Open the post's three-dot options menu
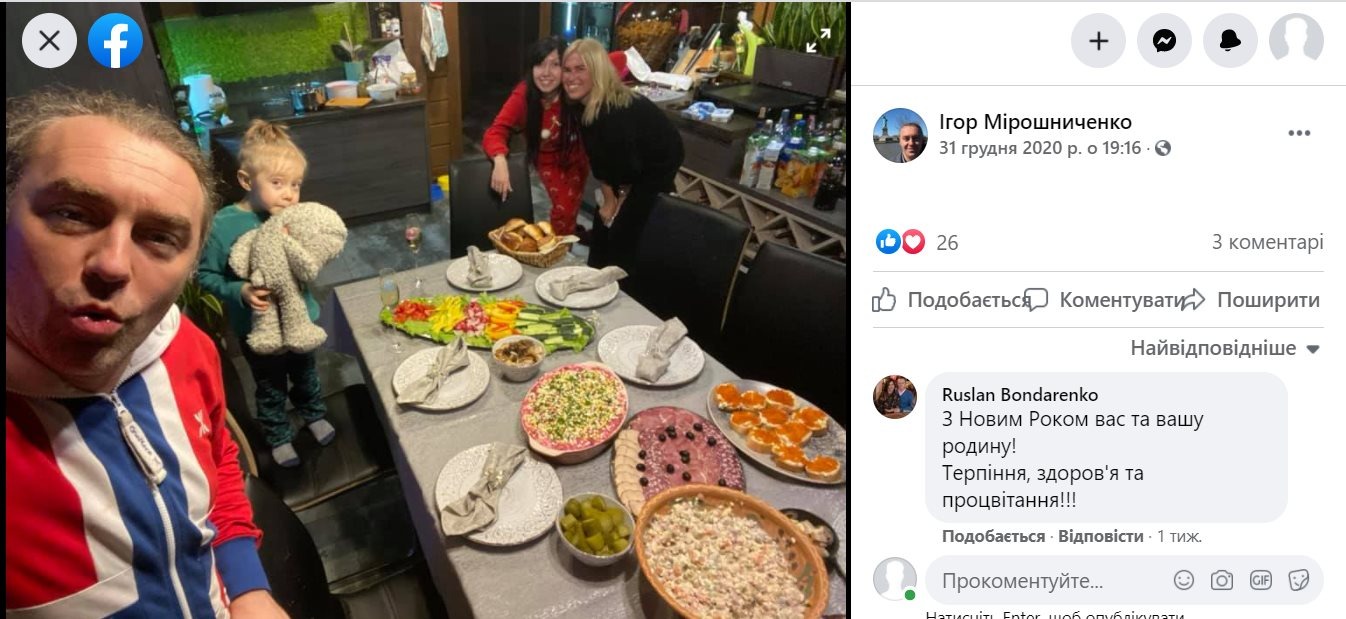Screen dimensions: 1346x619 [x=1299, y=134]
